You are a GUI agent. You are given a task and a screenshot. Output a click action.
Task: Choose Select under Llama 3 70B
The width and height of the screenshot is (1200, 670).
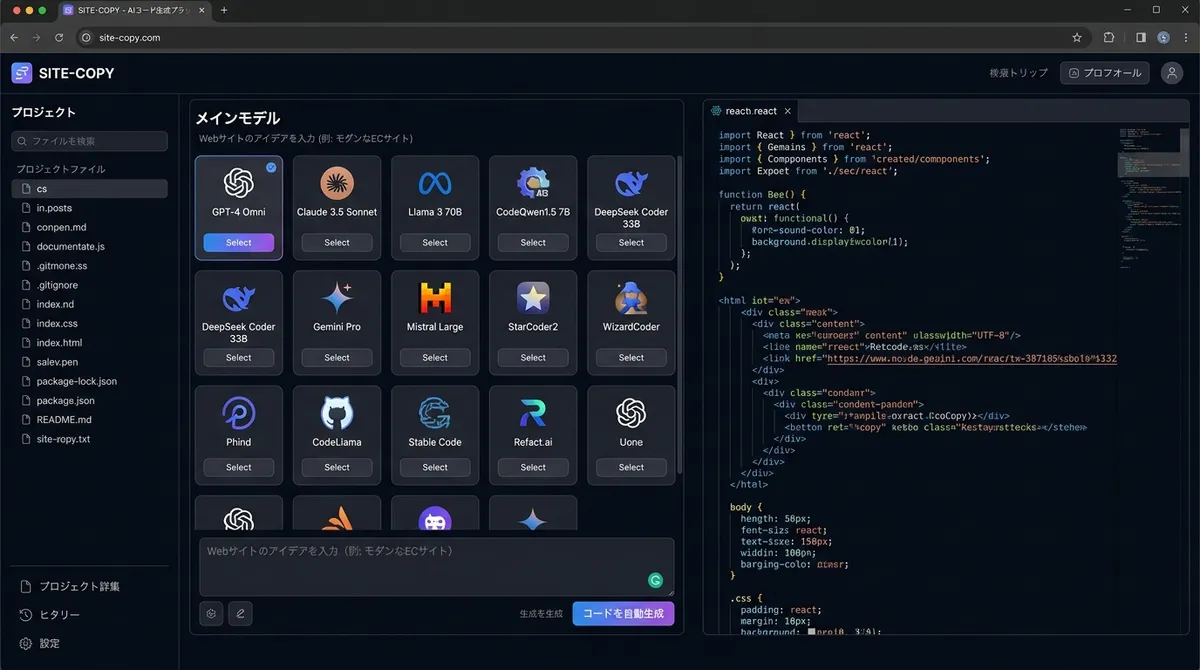pos(435,242)
